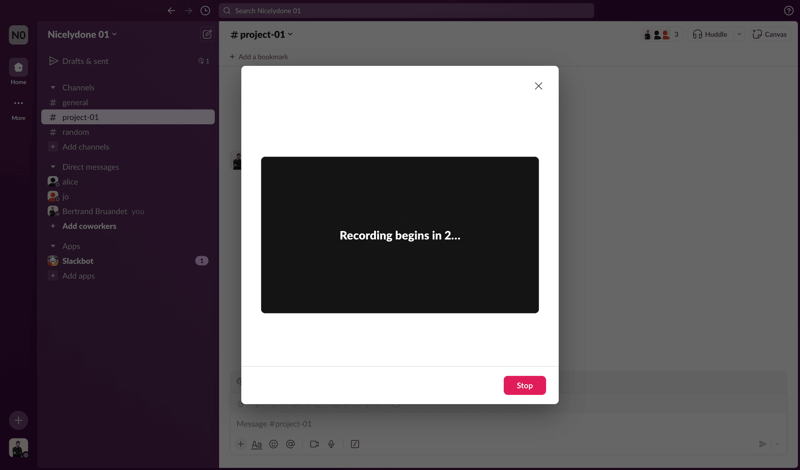Open send options dropdown arrow
The width and height of the screenshot is (800, 470).
[778, 444]
